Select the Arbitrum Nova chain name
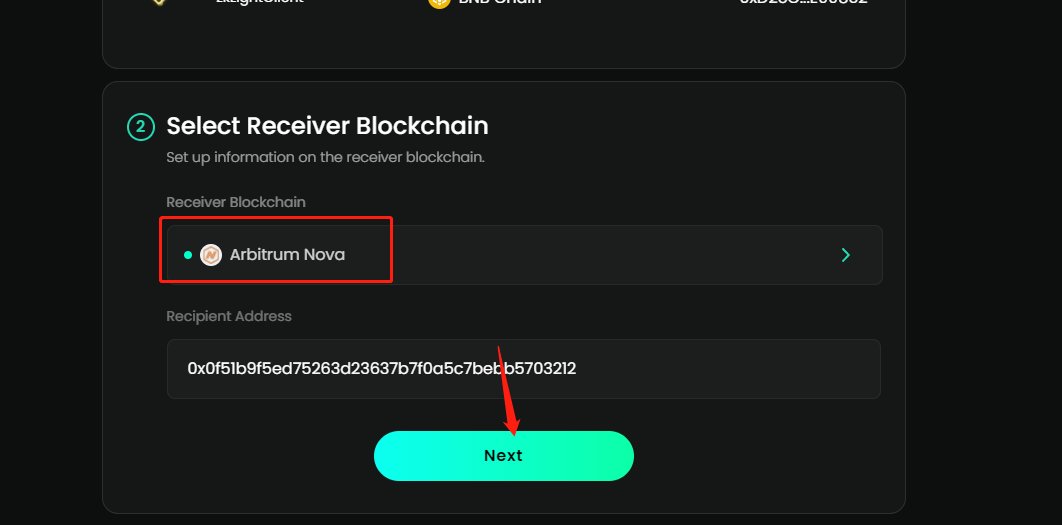The width and height of the screenshot is (1062, 525). pyautogui.click(x=287, y=255)
